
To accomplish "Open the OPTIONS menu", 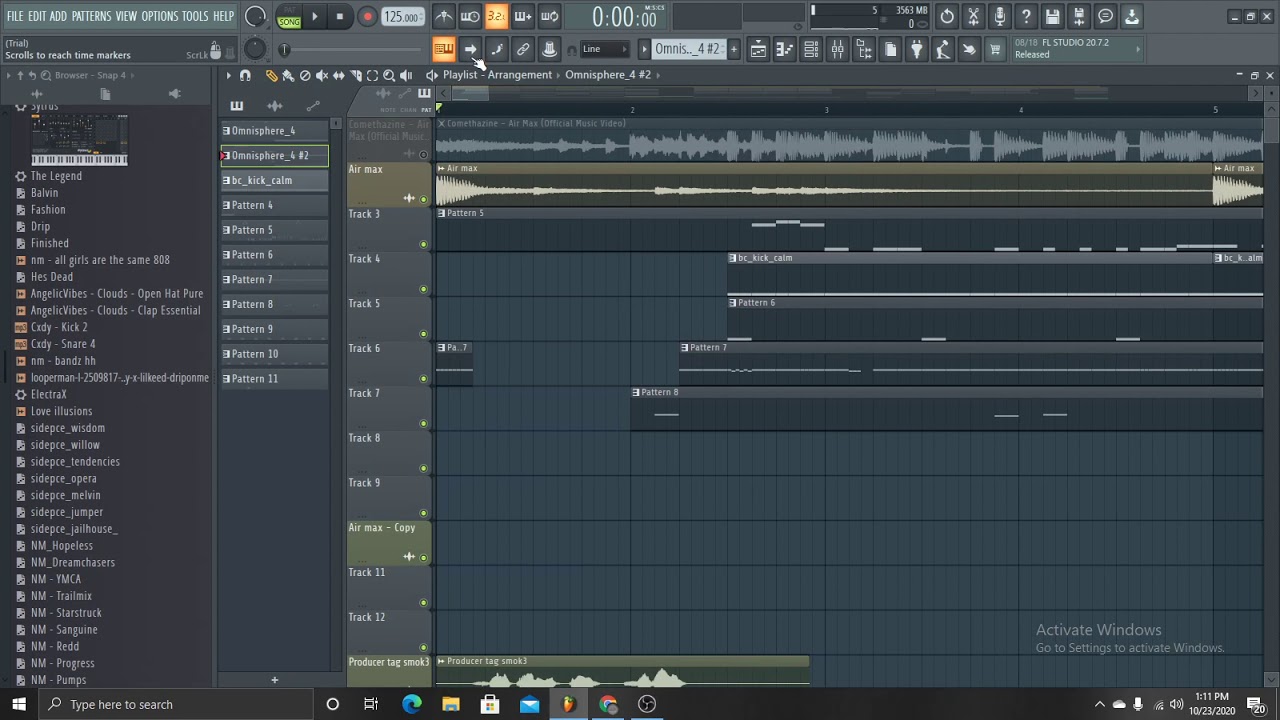I will tap(159, 16).
